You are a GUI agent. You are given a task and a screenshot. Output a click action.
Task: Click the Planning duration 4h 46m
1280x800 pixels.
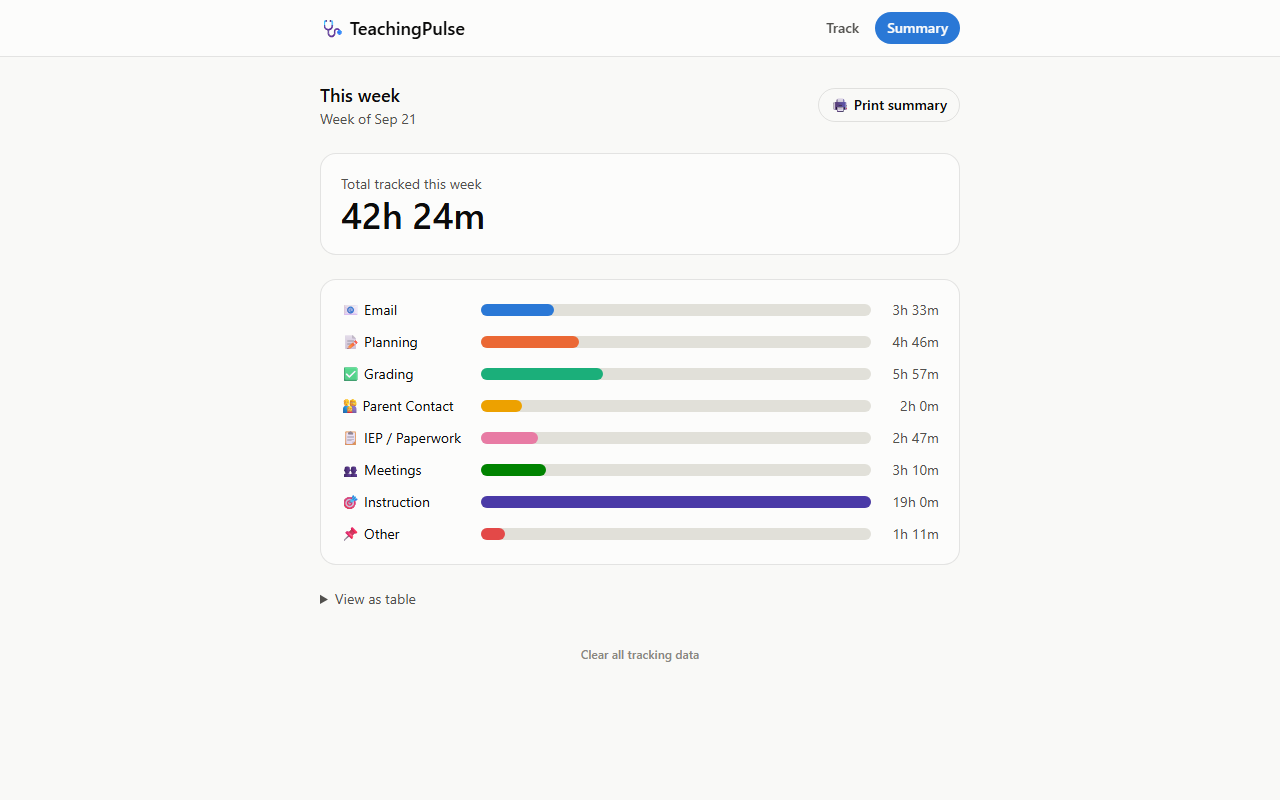point(916,342)
